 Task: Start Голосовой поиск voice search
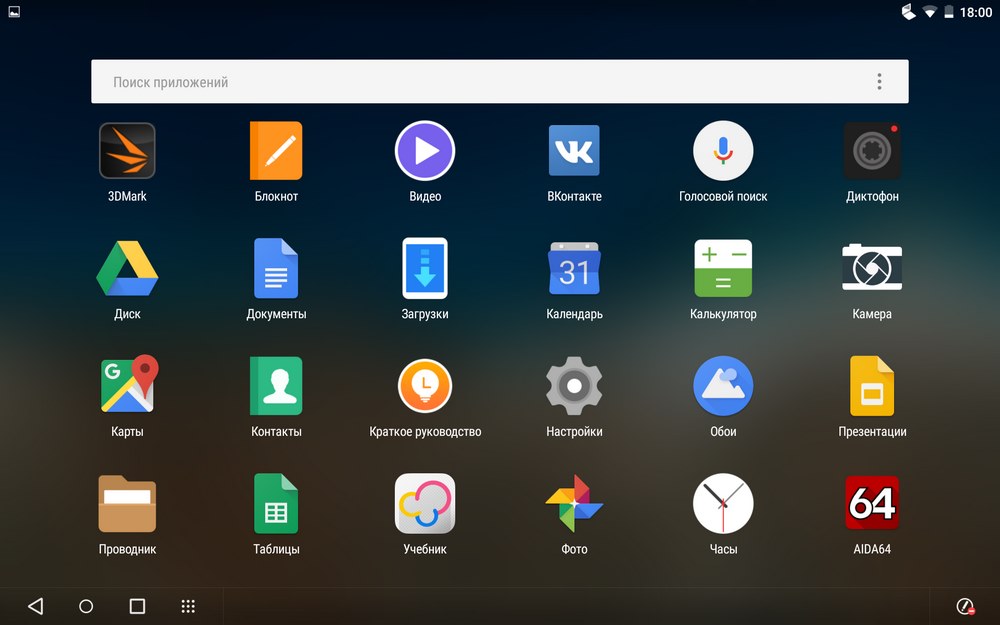723,151
